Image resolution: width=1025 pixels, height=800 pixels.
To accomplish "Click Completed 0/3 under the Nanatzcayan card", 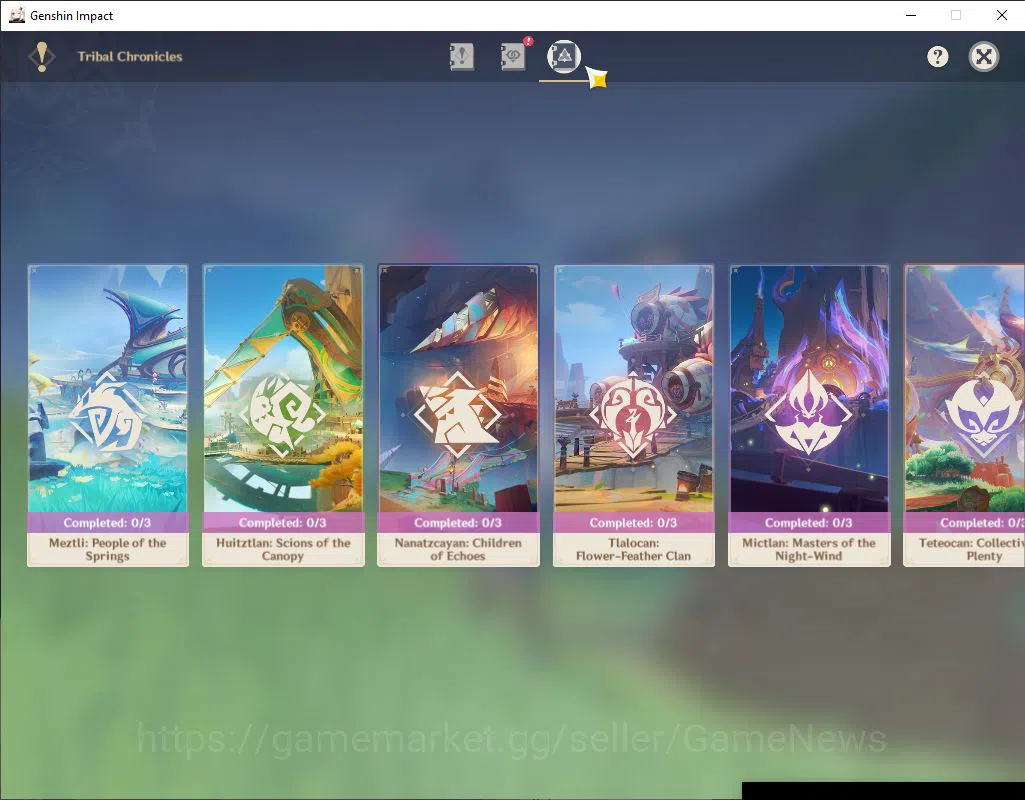I will coord(458,523).
